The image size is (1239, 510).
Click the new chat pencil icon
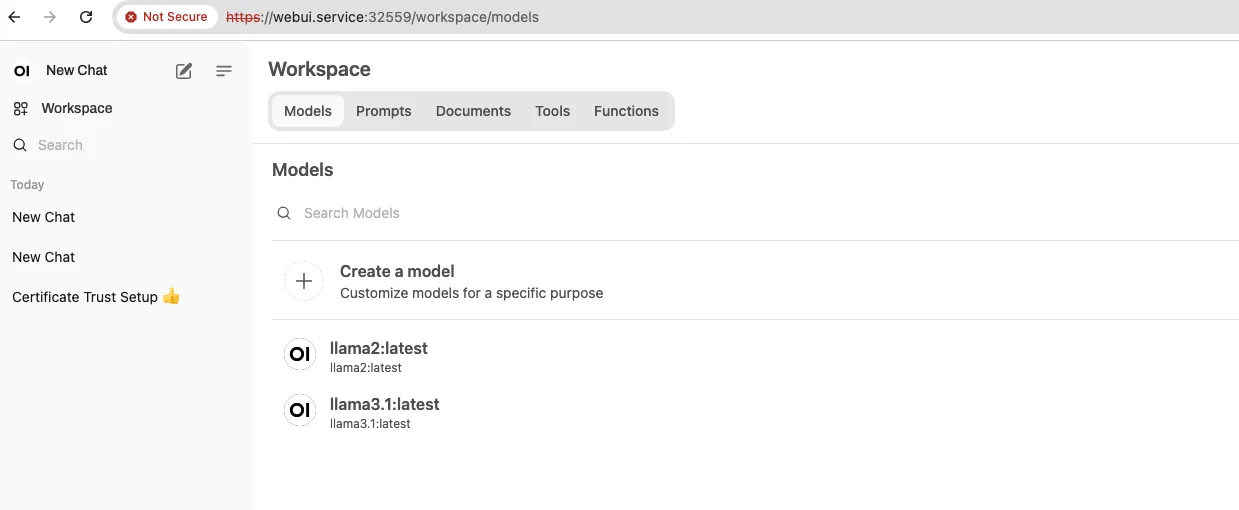184,71
